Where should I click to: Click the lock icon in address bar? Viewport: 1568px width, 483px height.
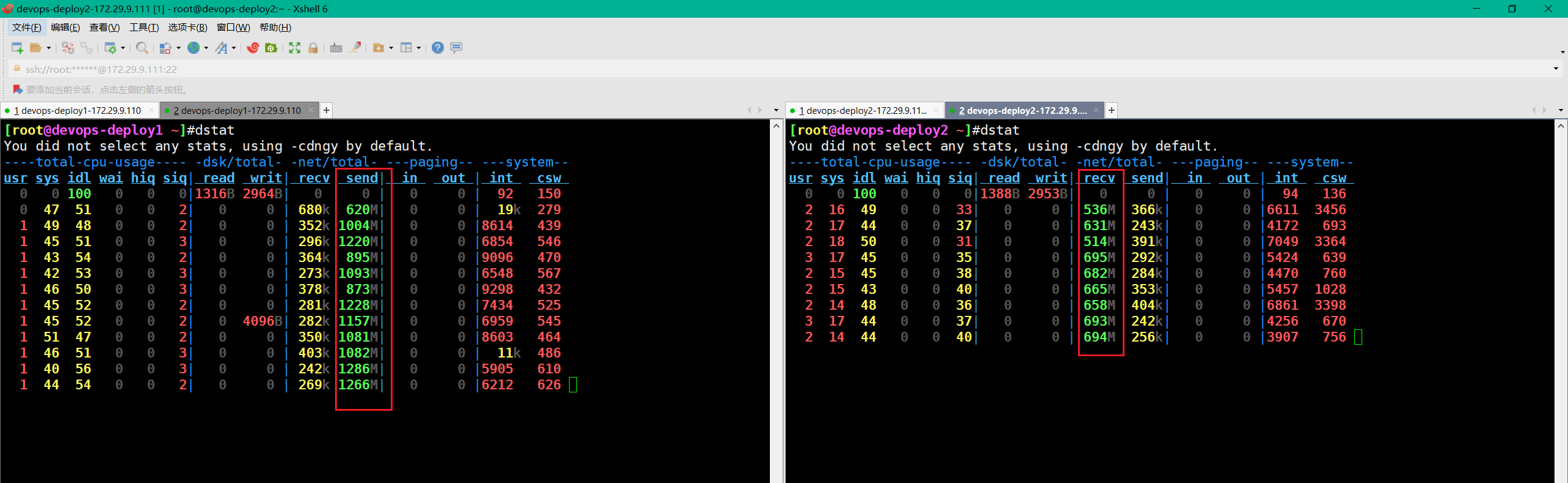pyautogui.click(x=17, y=69)
